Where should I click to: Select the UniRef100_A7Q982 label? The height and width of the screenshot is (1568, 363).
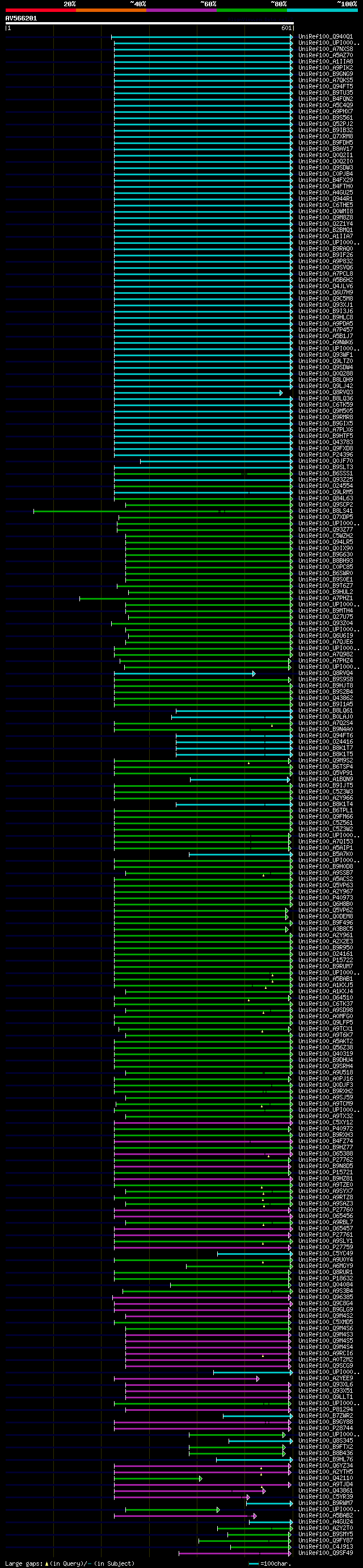click(325, 654)
